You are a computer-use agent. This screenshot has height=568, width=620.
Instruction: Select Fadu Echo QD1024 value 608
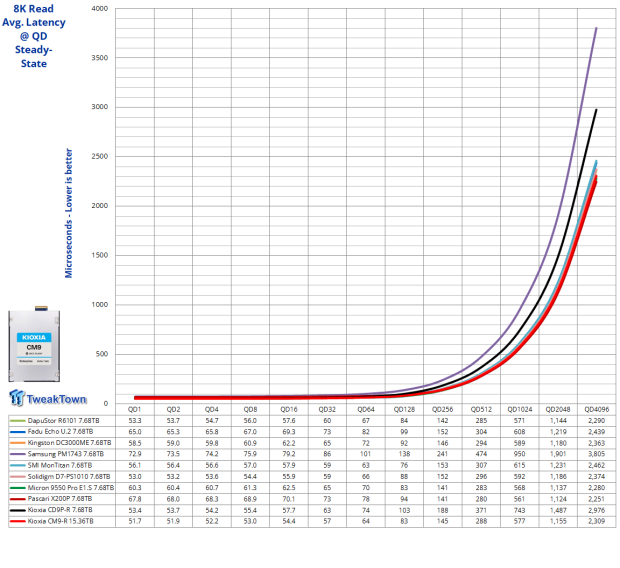(519, 432)
